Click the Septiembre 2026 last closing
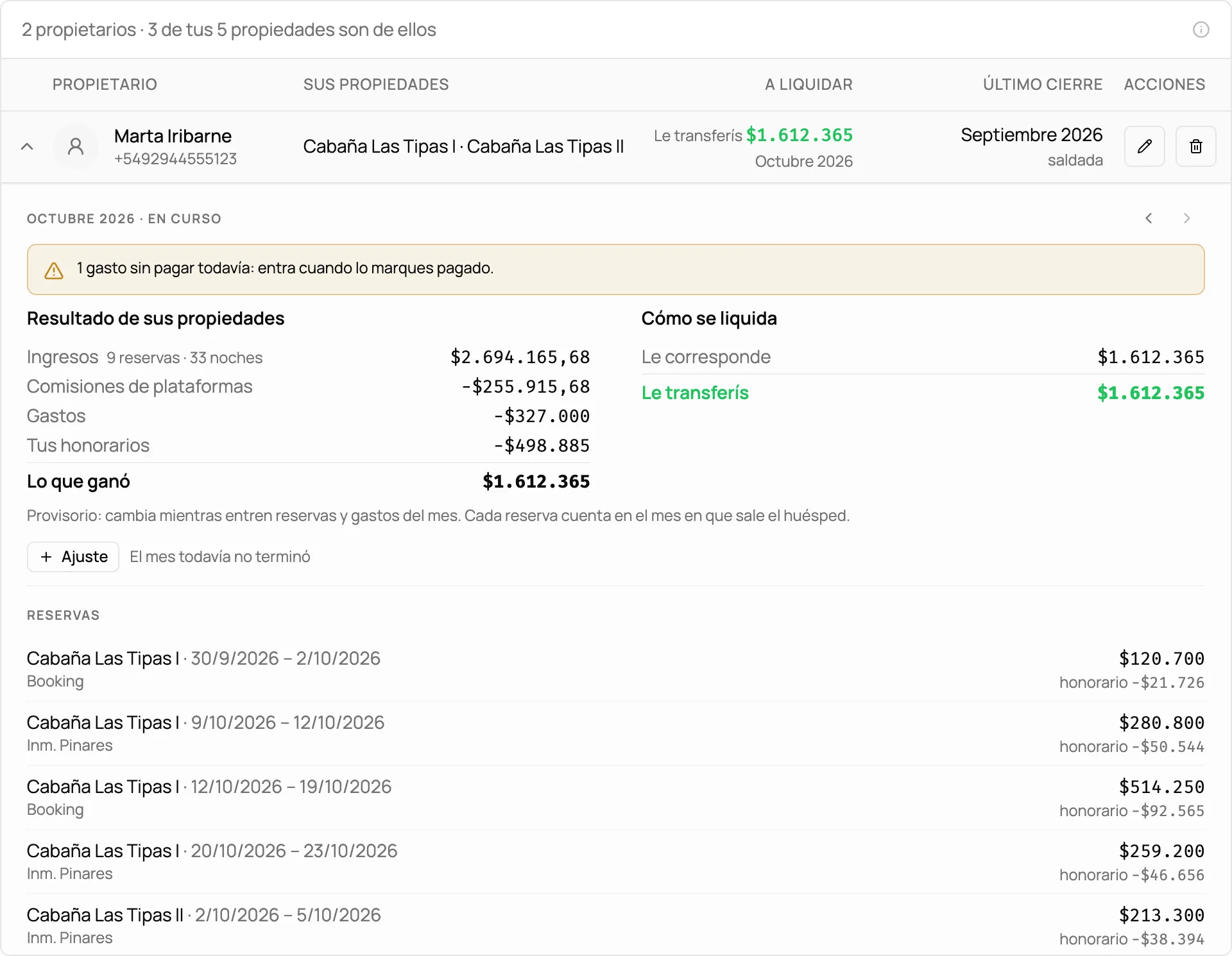 [1031, 135]
